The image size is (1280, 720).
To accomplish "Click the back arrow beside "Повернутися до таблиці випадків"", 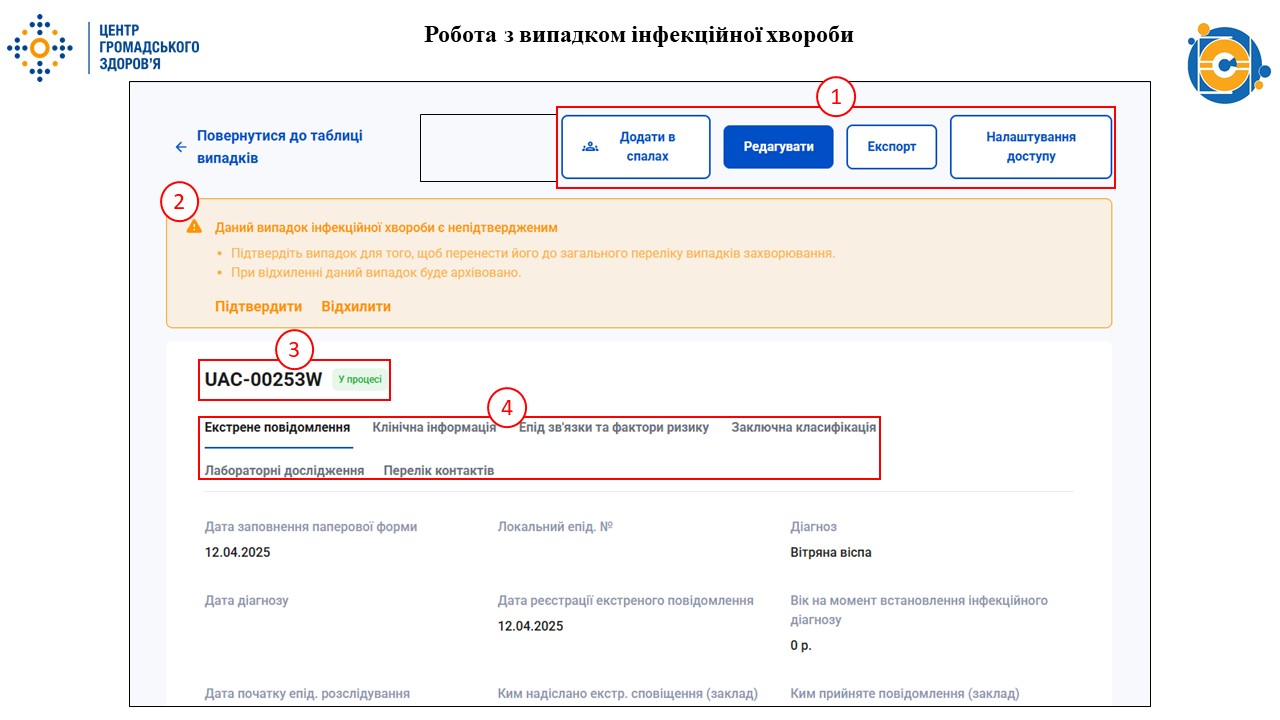I will click(x=180, y=146).
